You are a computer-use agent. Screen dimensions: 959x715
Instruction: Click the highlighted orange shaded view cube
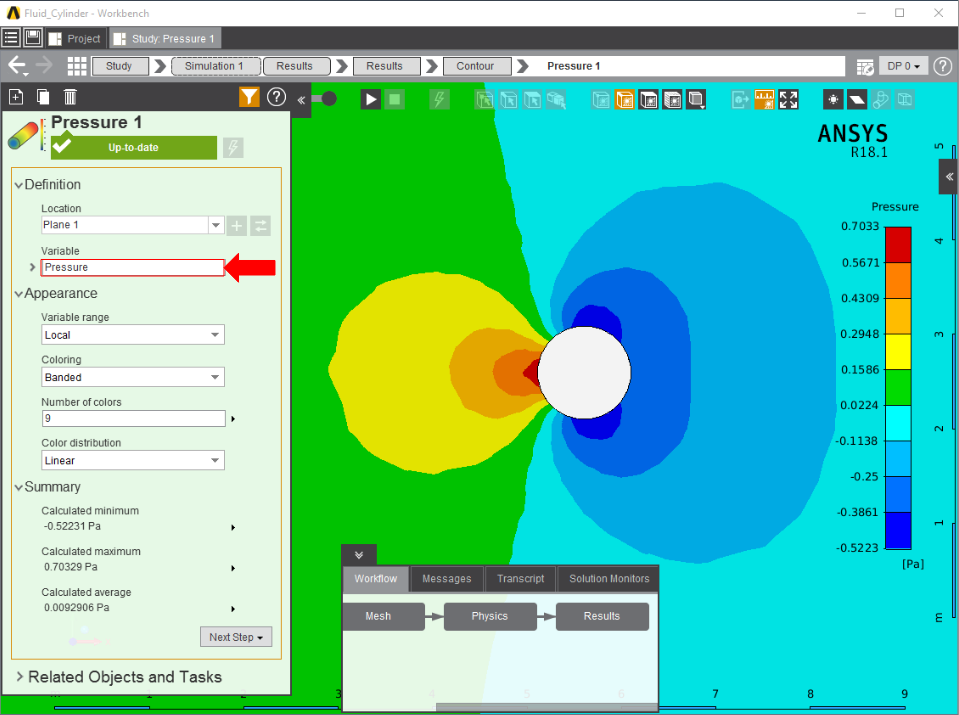coord(624,99)
